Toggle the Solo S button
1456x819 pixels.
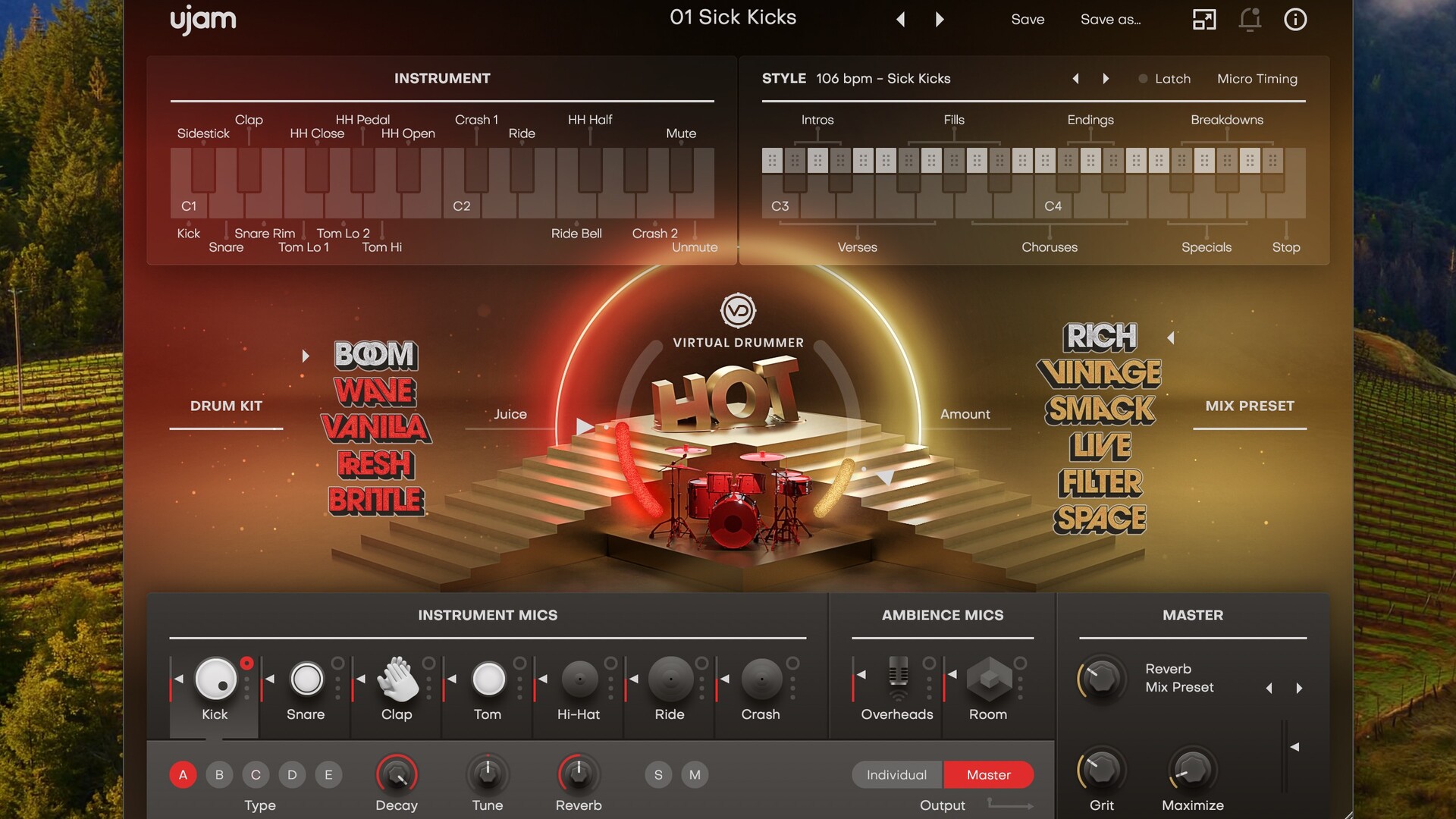pyautogui.click(x=658, y=775)
